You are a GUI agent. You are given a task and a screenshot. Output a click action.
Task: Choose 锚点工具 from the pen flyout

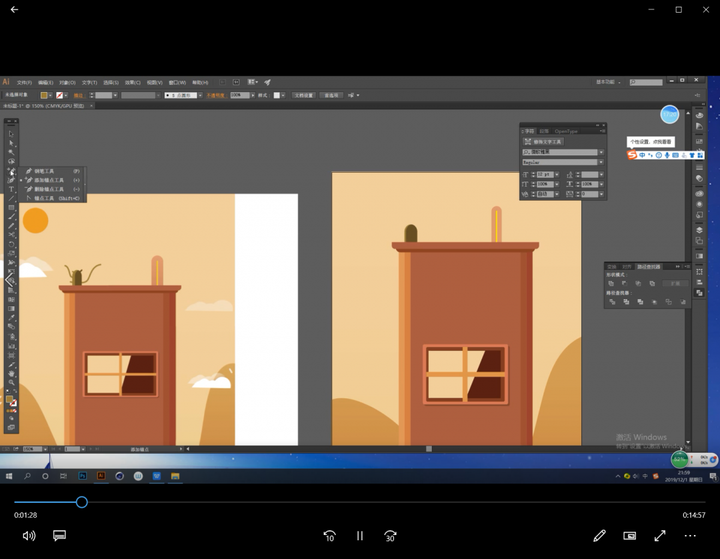tap(53, 198)
